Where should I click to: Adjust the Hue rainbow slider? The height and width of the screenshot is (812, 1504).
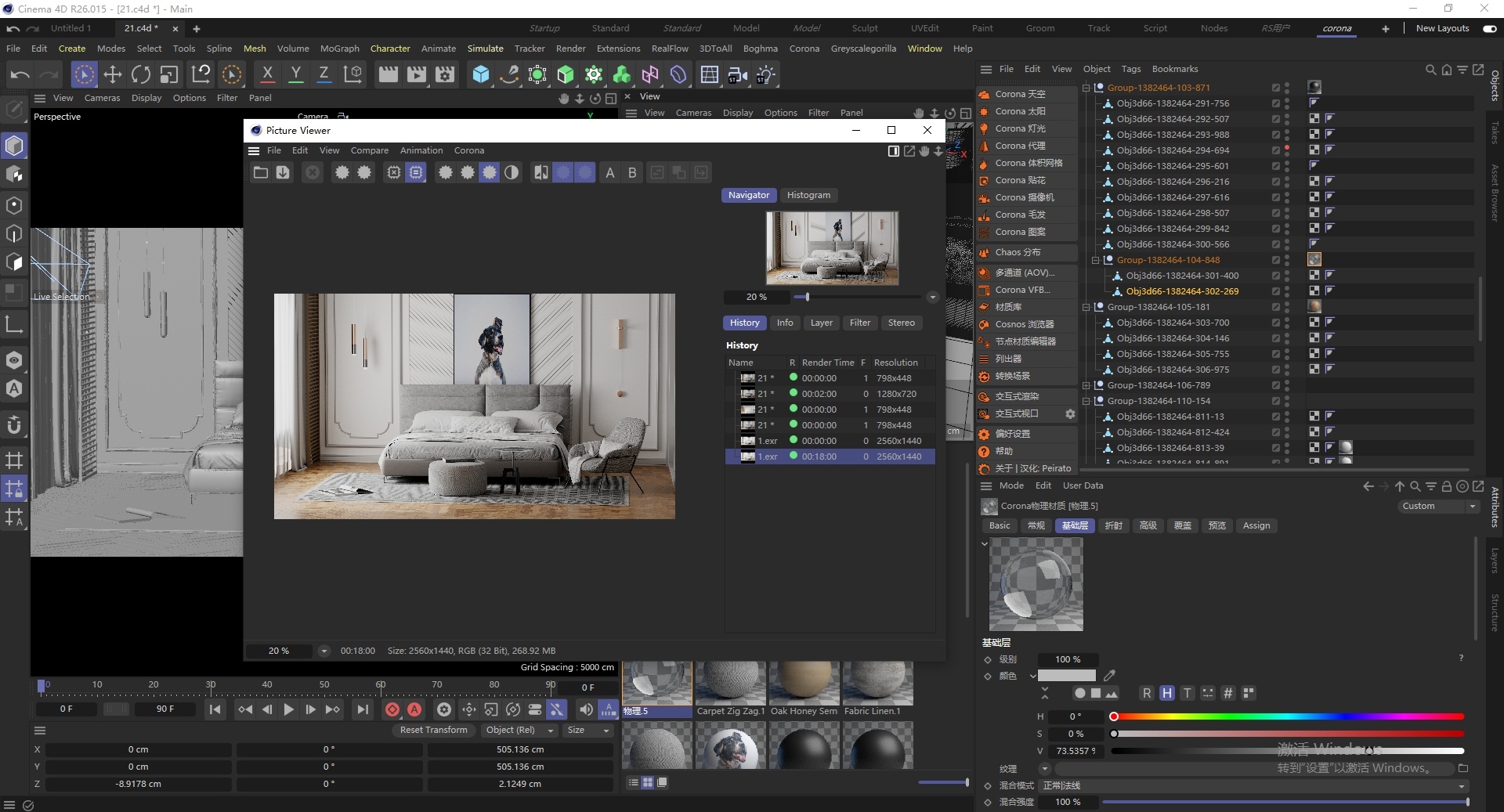click(1287, 716)
